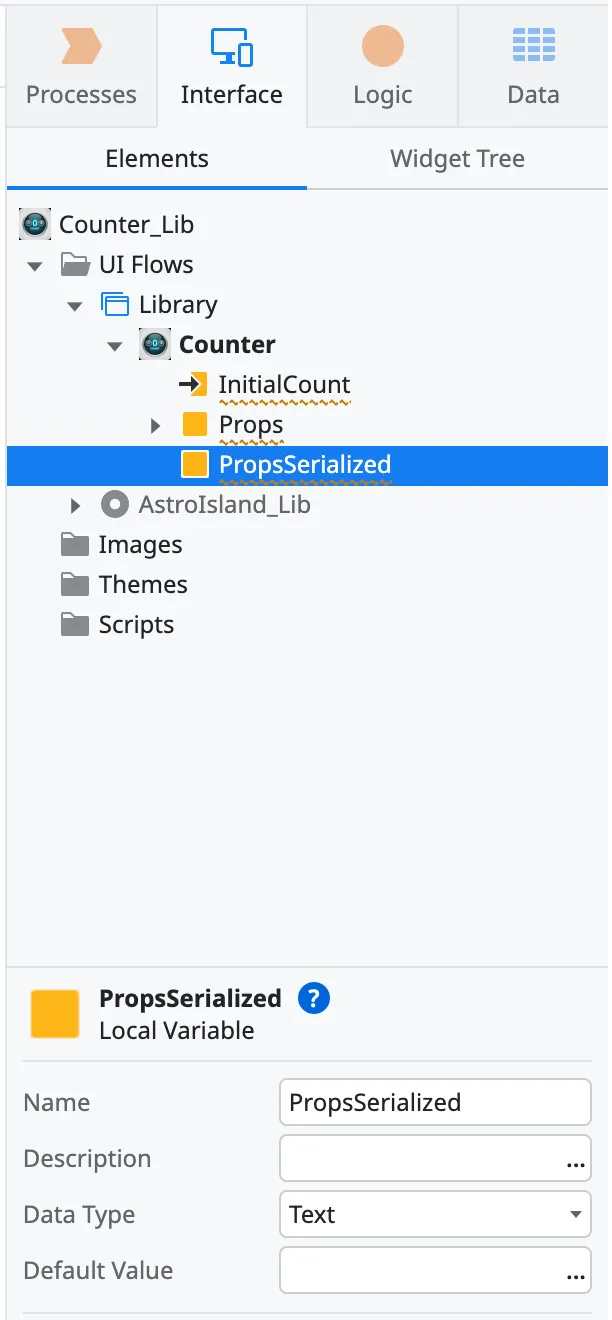Switch to the Widget Tree tab
The image size is (612, 1320).
[x=457, y=158]
